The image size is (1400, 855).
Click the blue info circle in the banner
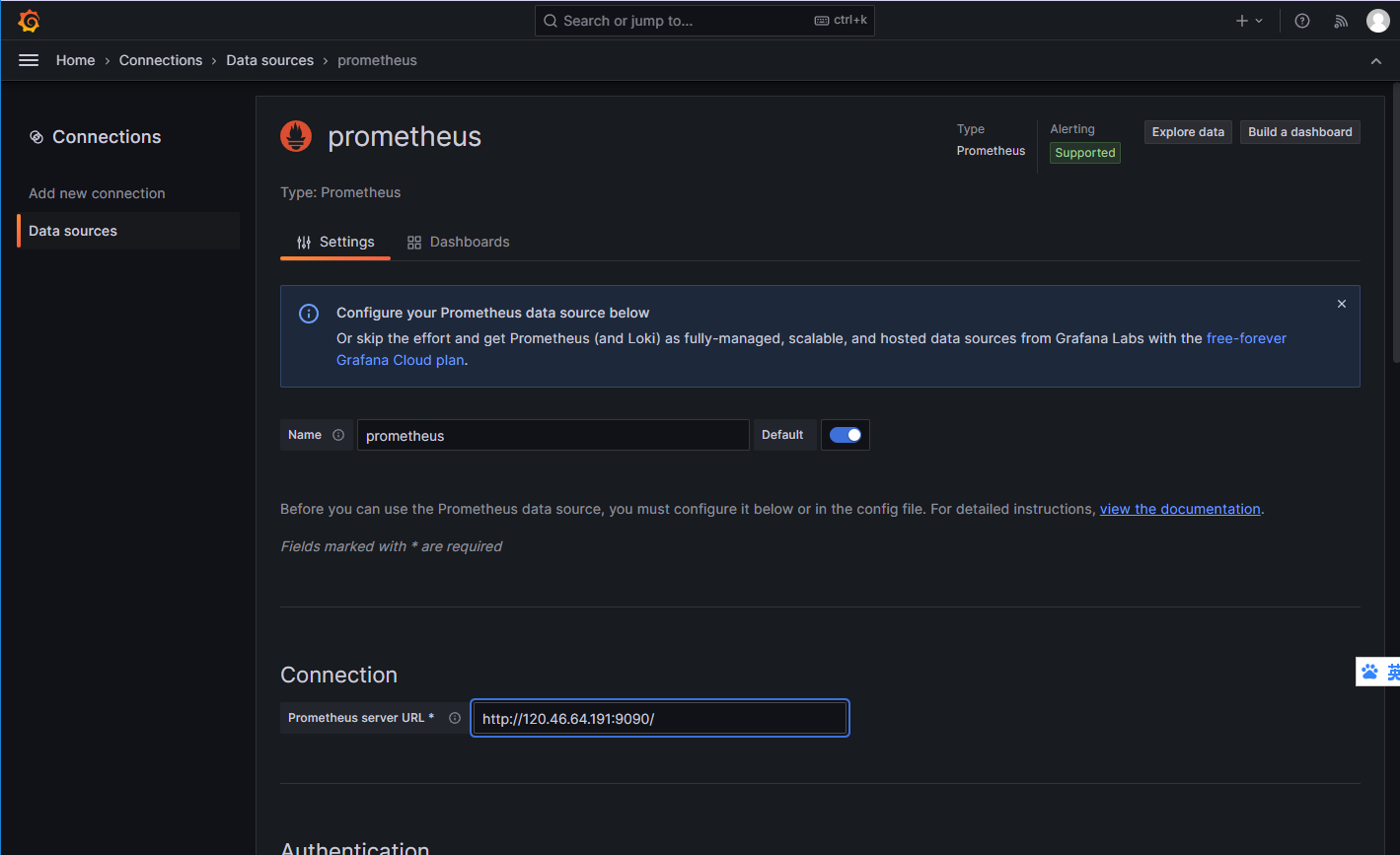click(308, 313)
